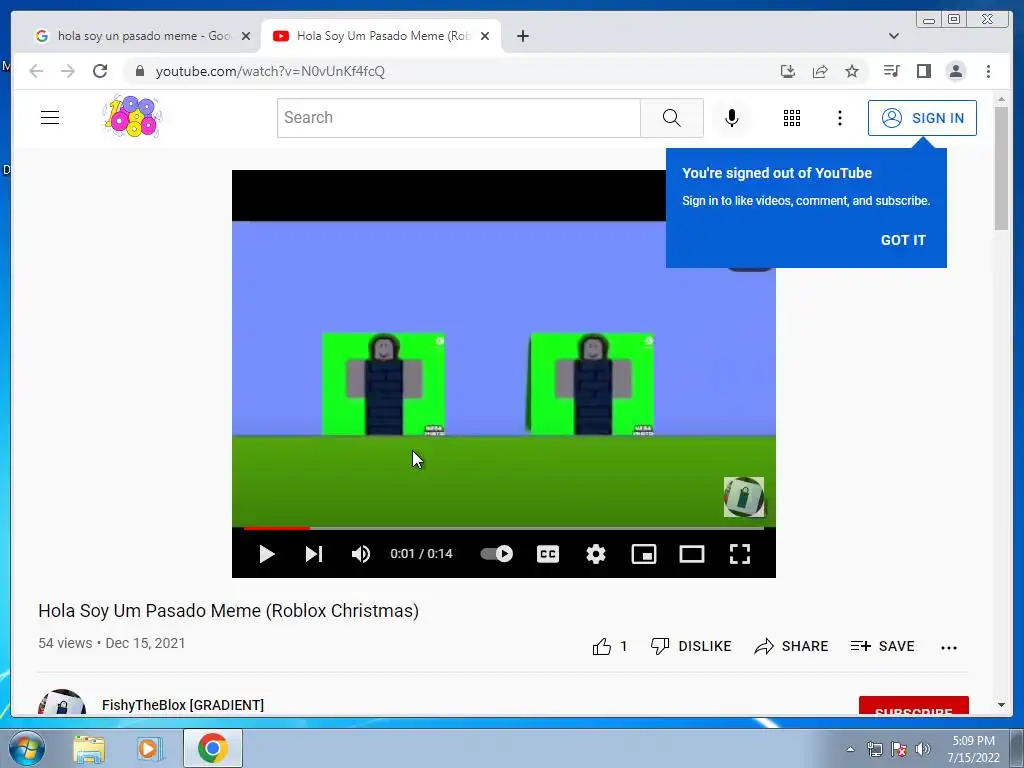
Task: Click the address bar URL
Action: 270,71
